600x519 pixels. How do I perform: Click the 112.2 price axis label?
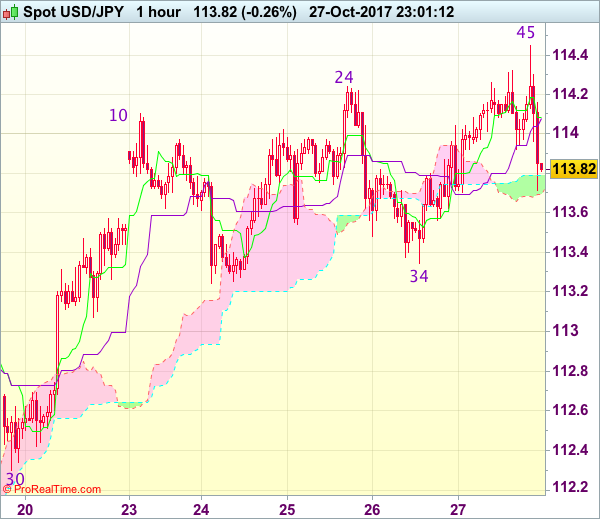pos(570,487)
